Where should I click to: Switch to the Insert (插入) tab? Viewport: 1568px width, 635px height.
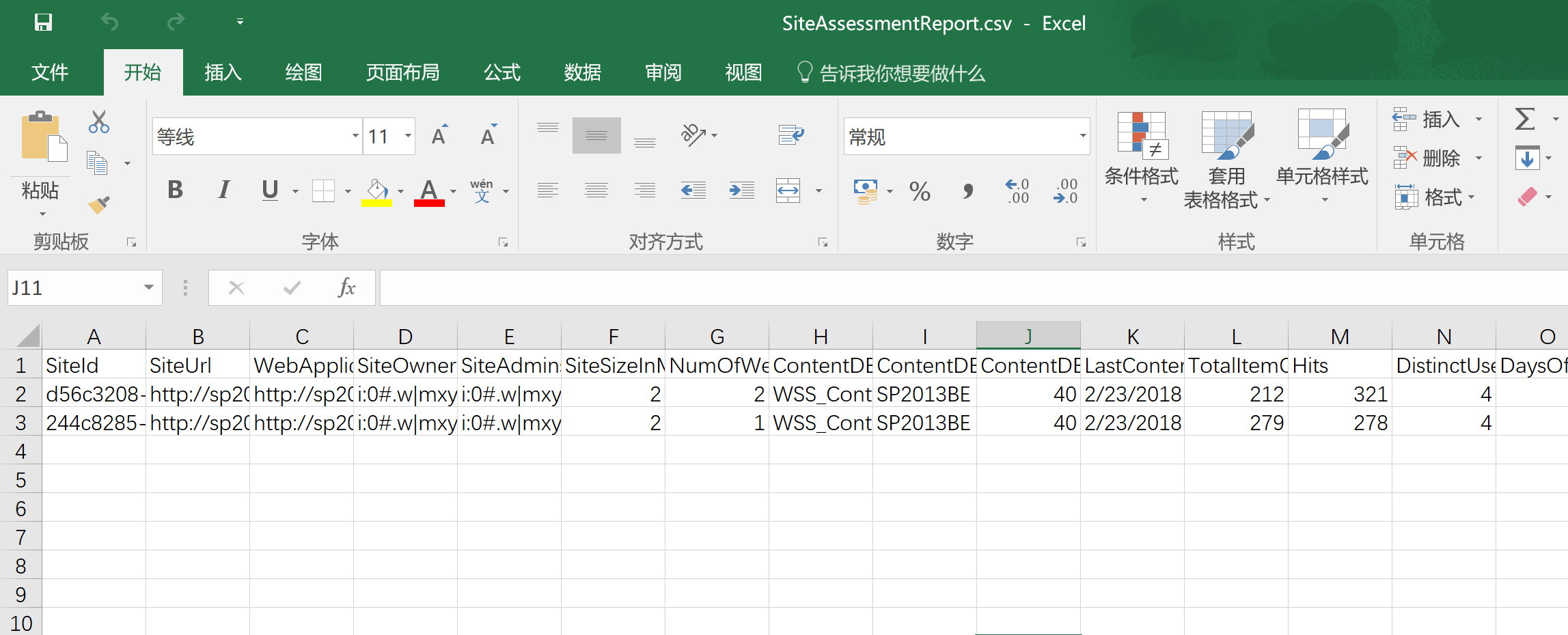(x=223, y=72)
